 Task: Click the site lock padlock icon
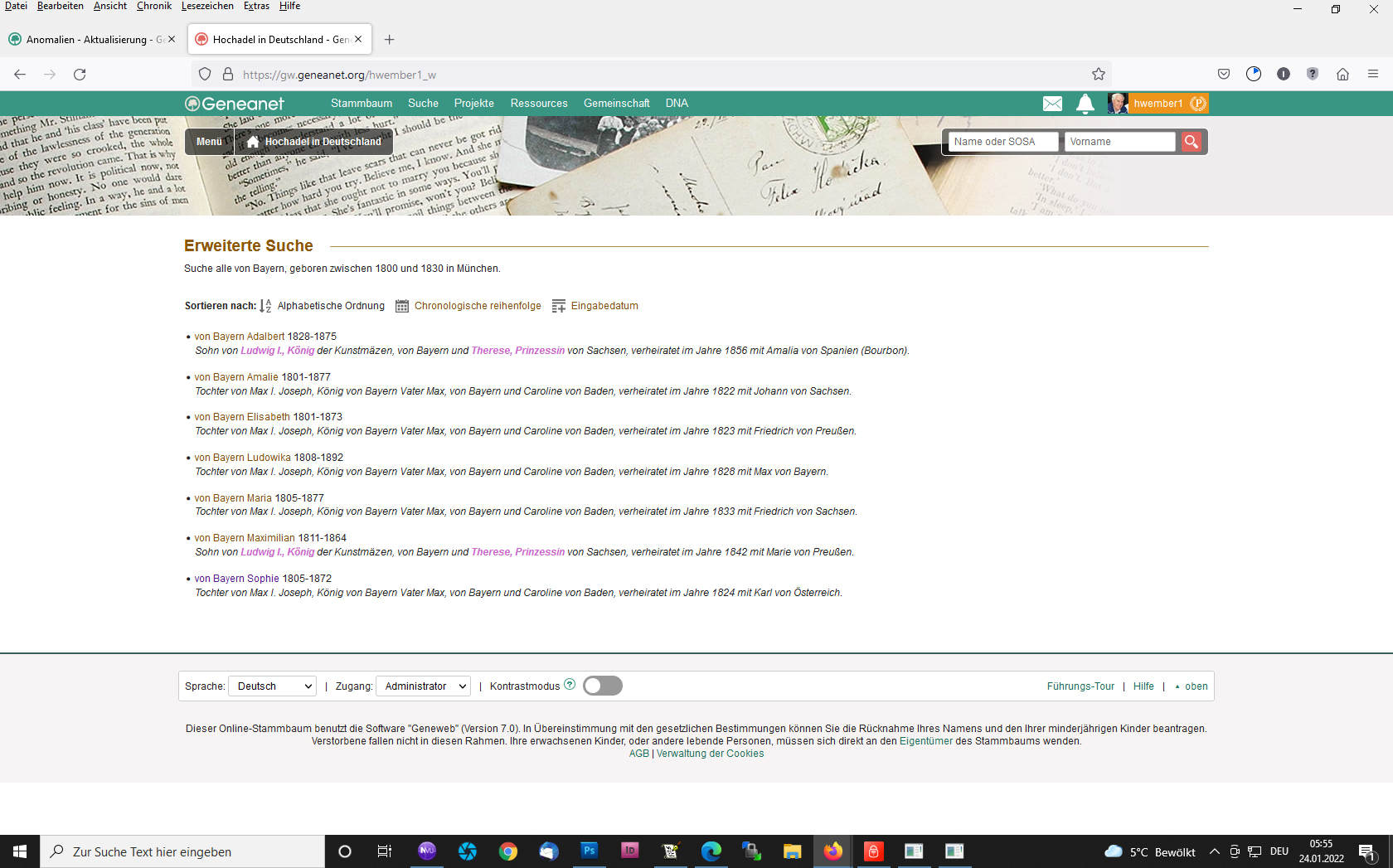coord(228,75)
